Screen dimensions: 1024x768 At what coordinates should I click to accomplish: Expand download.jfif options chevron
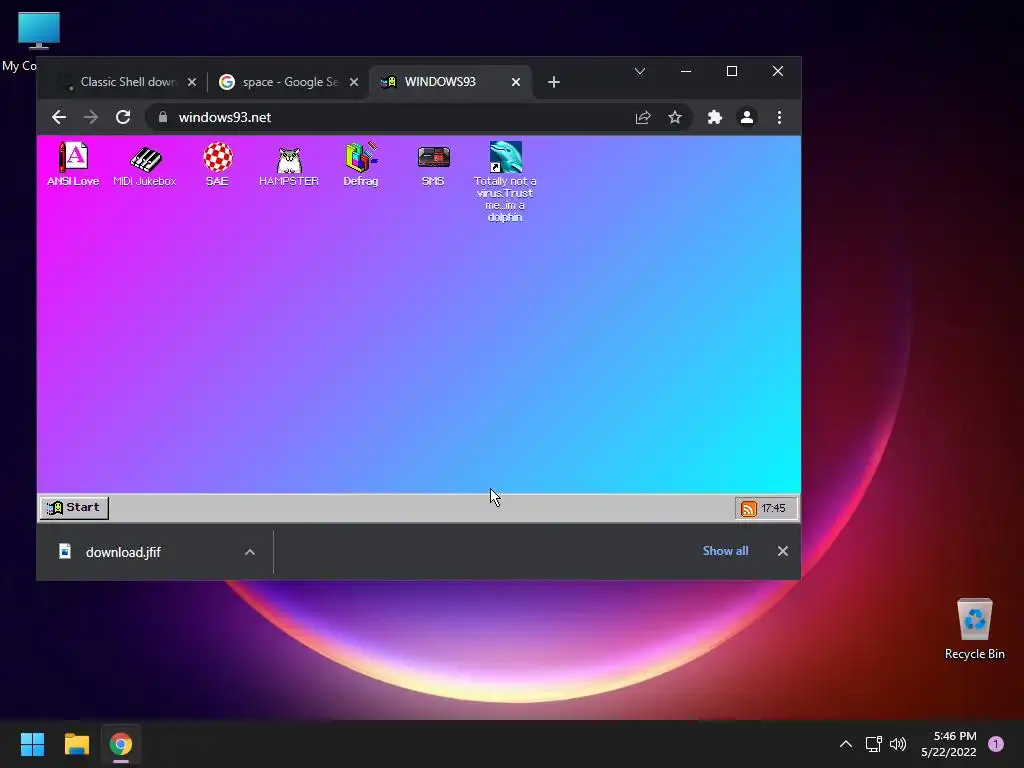coord(249,552)
